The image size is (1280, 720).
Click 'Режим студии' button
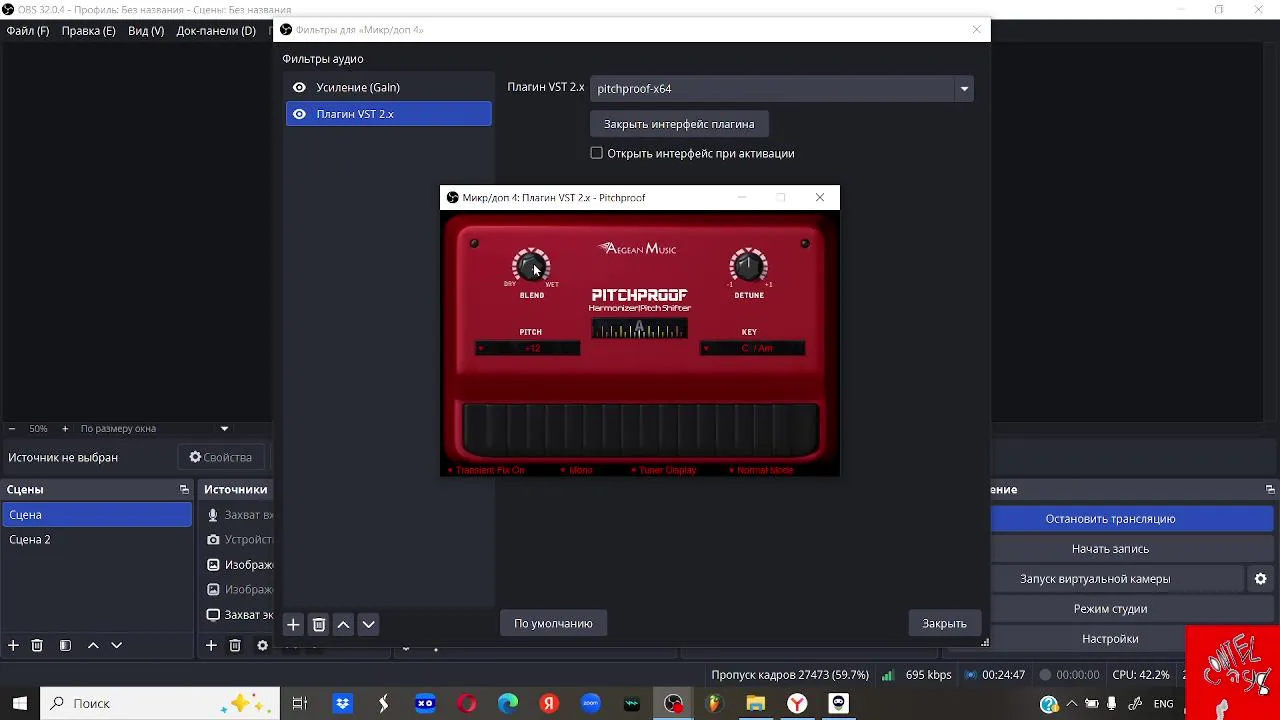[1110, 609]
